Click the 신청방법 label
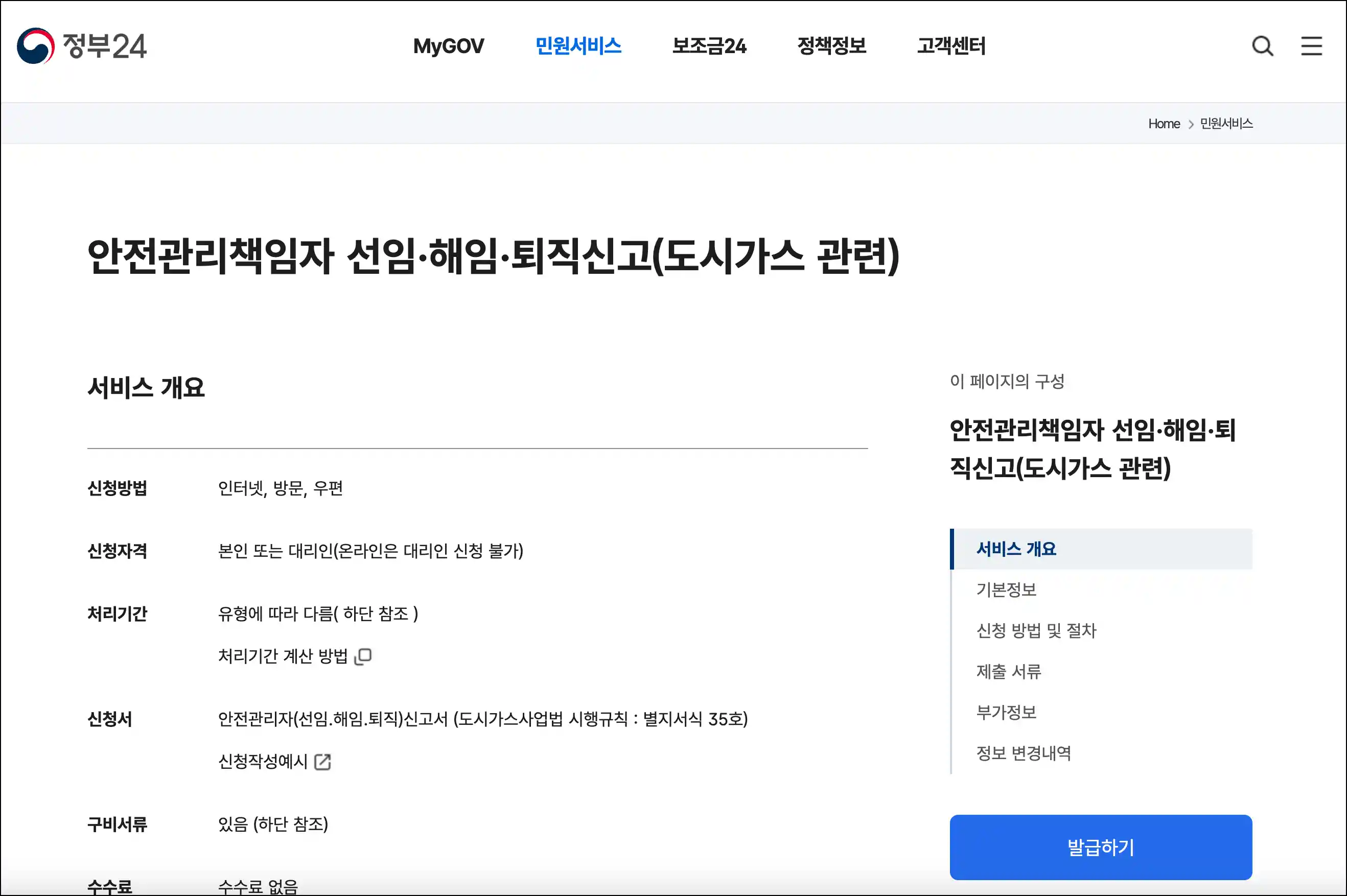This screenshot has width=1347, height=896. click(x=117, y=488)
